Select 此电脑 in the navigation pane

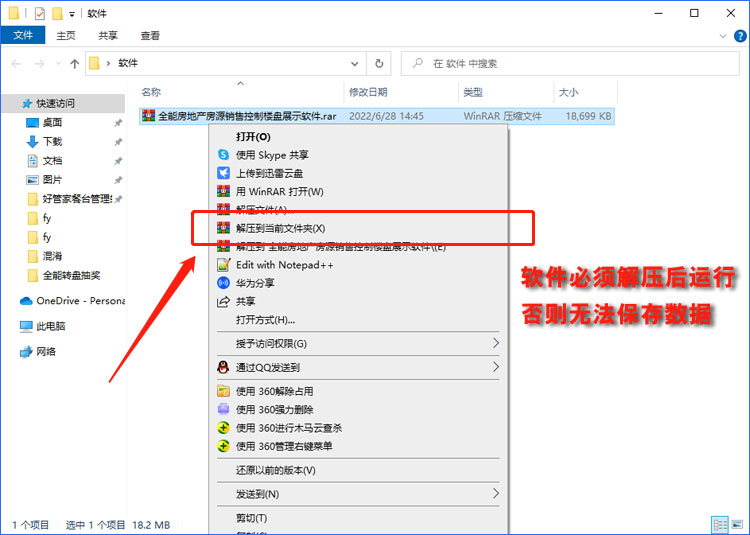point(50,326)
